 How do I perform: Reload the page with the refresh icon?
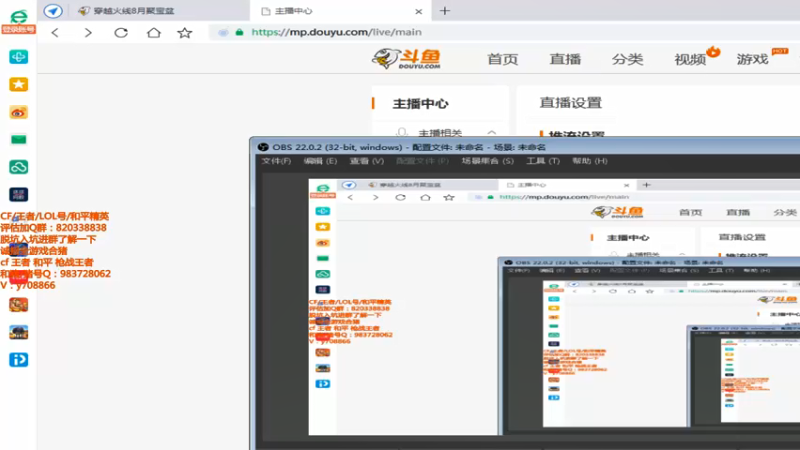click(x=121, y=33)
